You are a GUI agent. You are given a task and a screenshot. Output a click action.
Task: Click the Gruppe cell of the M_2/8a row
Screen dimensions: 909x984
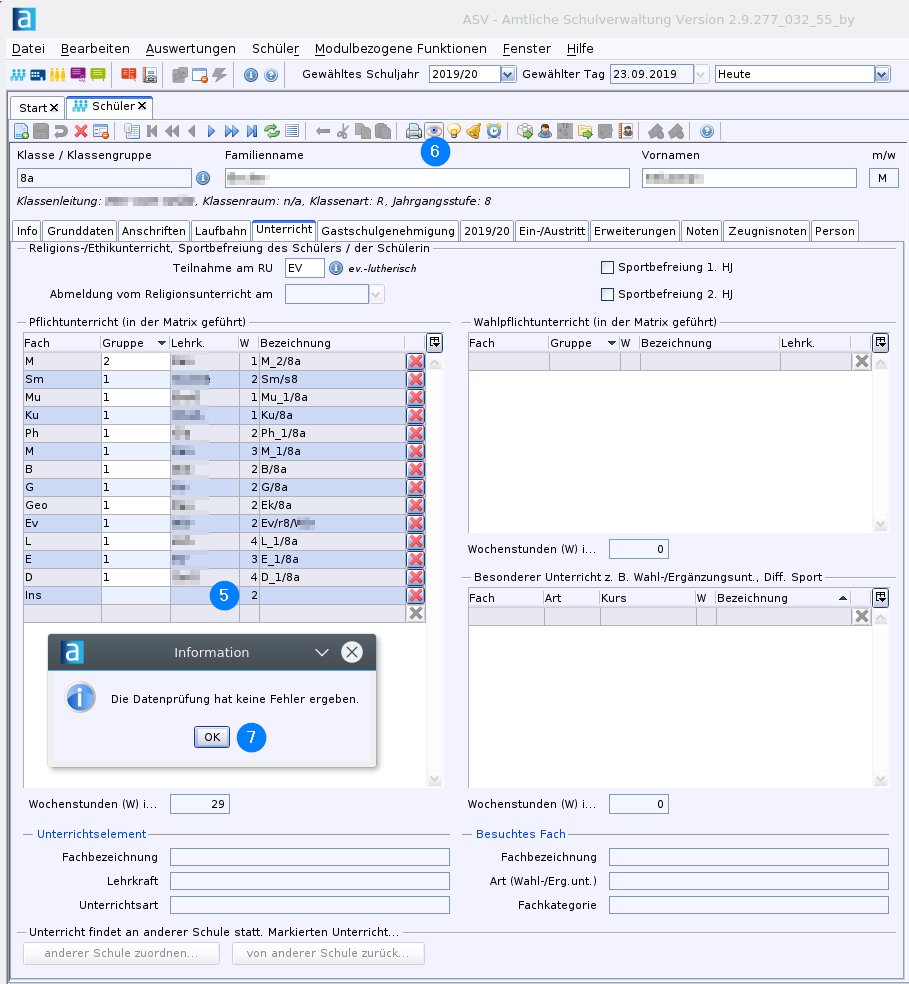coord(136,361)
